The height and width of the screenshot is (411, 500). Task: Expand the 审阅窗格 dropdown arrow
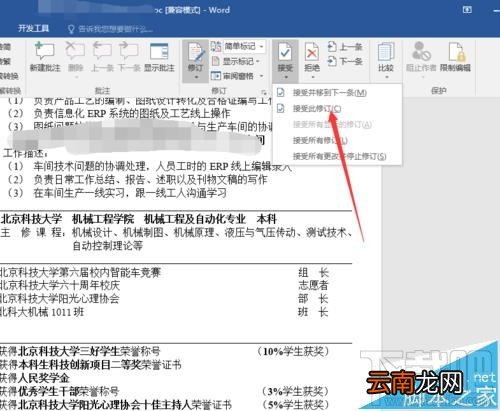pyautogui.click(x=261, y=76)
